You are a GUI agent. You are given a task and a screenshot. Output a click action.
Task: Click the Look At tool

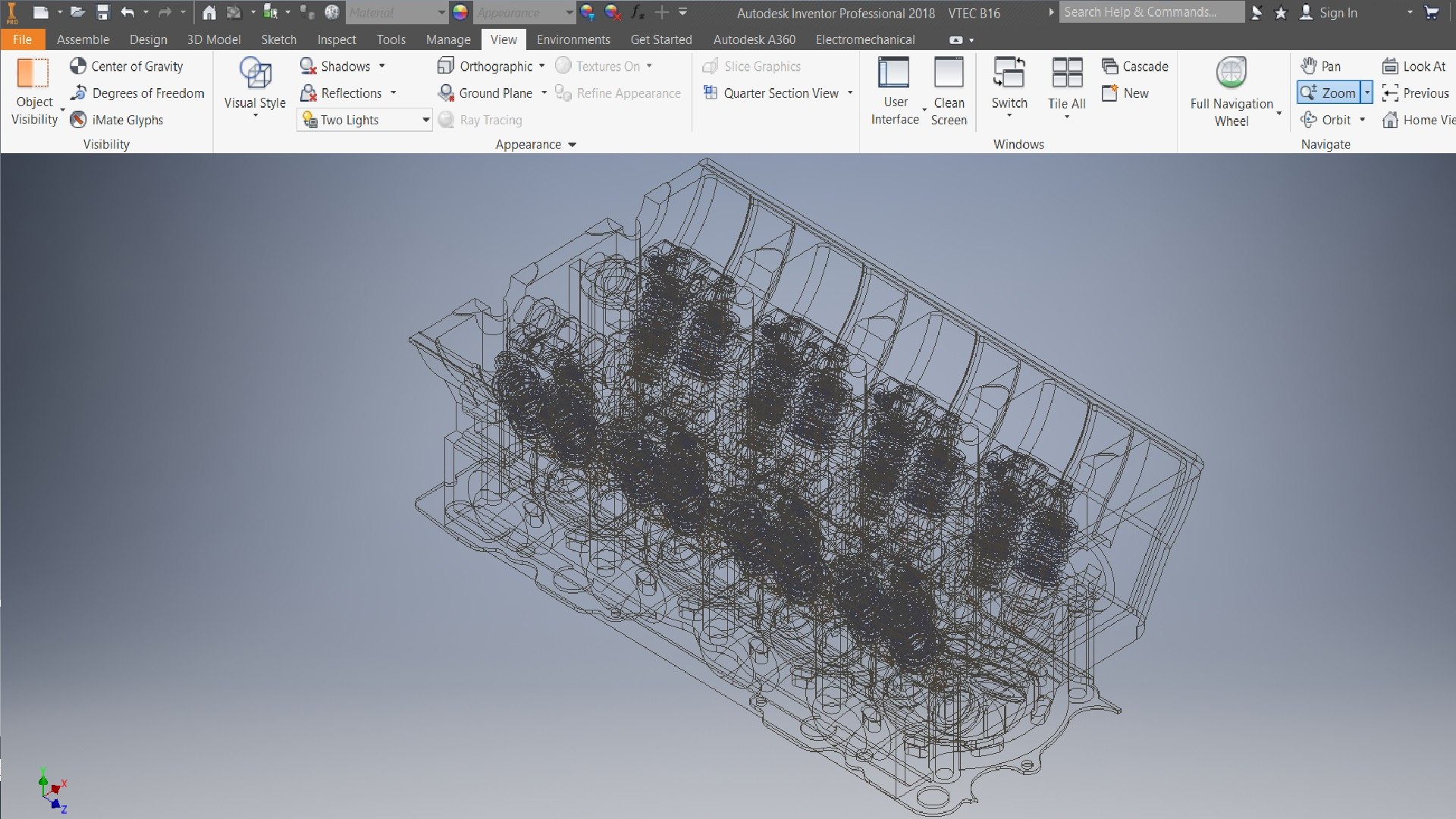tap(1414, 66)
